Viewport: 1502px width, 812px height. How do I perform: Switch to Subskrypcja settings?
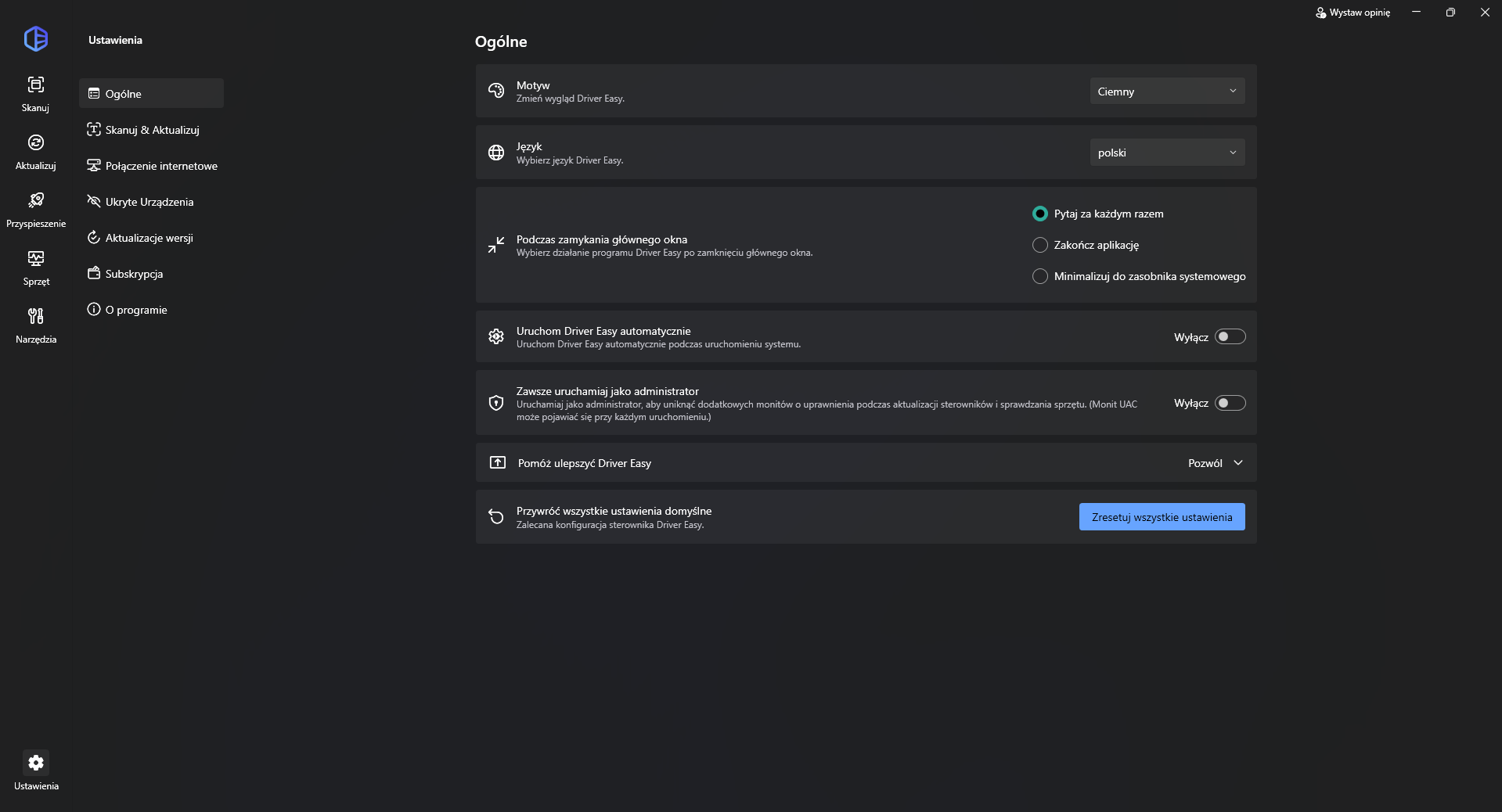[x=151, y=273]
